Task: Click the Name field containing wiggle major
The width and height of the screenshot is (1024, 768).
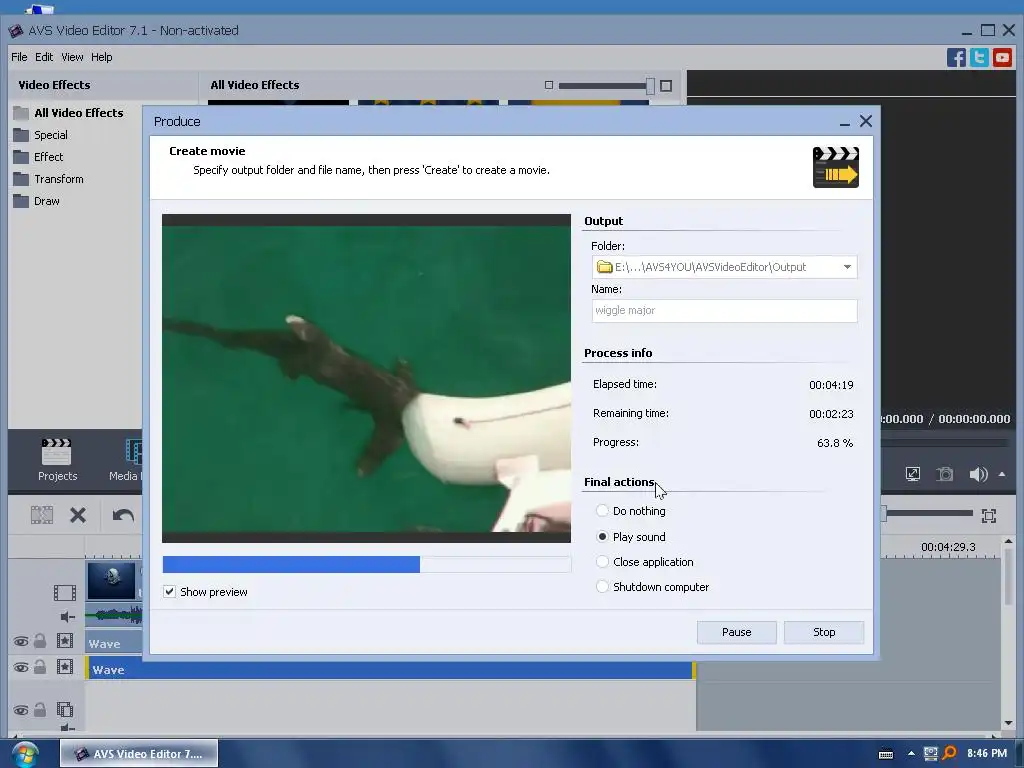Action: tap(724, 311)
